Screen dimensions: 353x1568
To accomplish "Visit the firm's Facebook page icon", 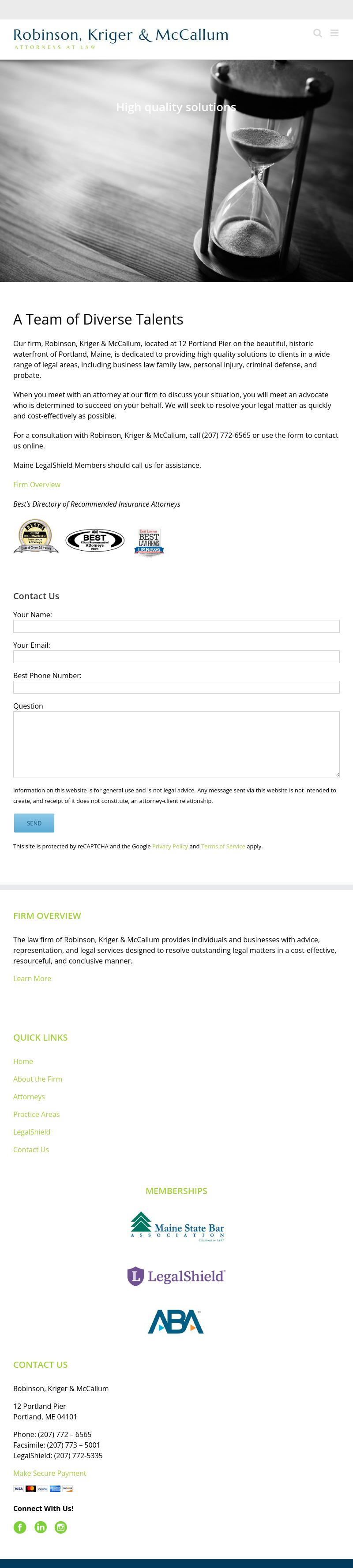I will [20, 1527].
